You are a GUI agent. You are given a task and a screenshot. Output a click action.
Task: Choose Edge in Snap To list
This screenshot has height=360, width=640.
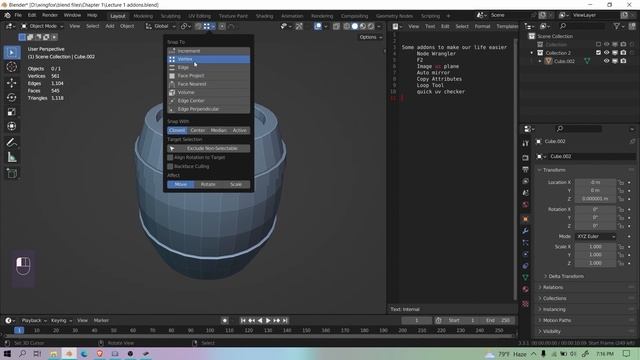pyautogui.click(x=209, y=67)
